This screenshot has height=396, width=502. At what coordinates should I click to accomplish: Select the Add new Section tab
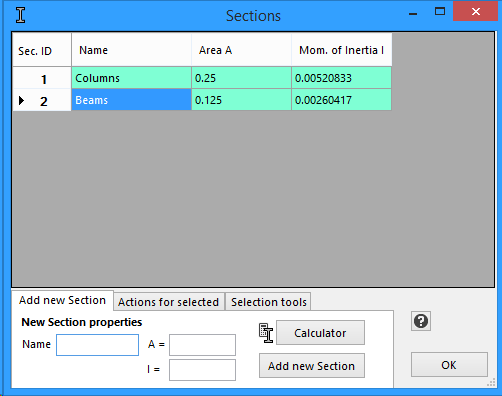(x=62, y=300)
